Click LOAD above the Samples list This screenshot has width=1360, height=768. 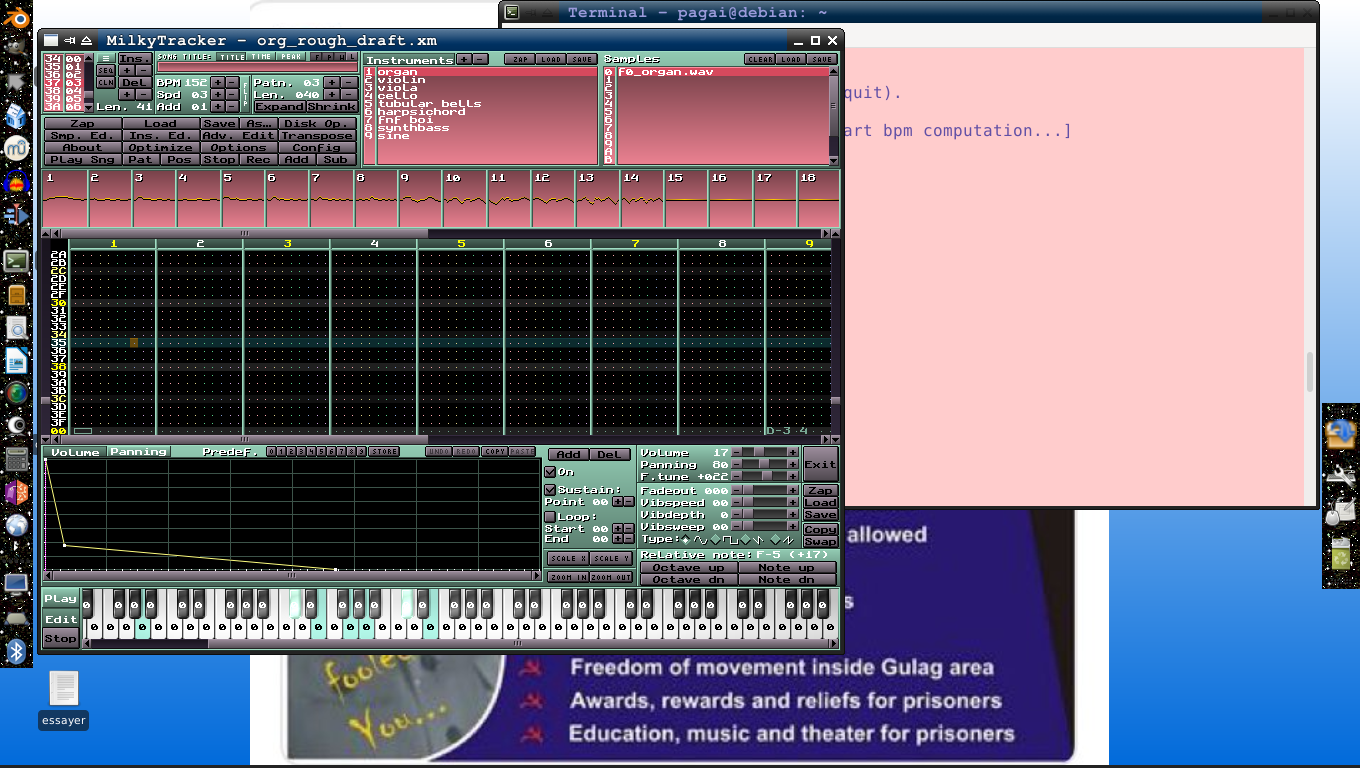(x=791, y=59)
